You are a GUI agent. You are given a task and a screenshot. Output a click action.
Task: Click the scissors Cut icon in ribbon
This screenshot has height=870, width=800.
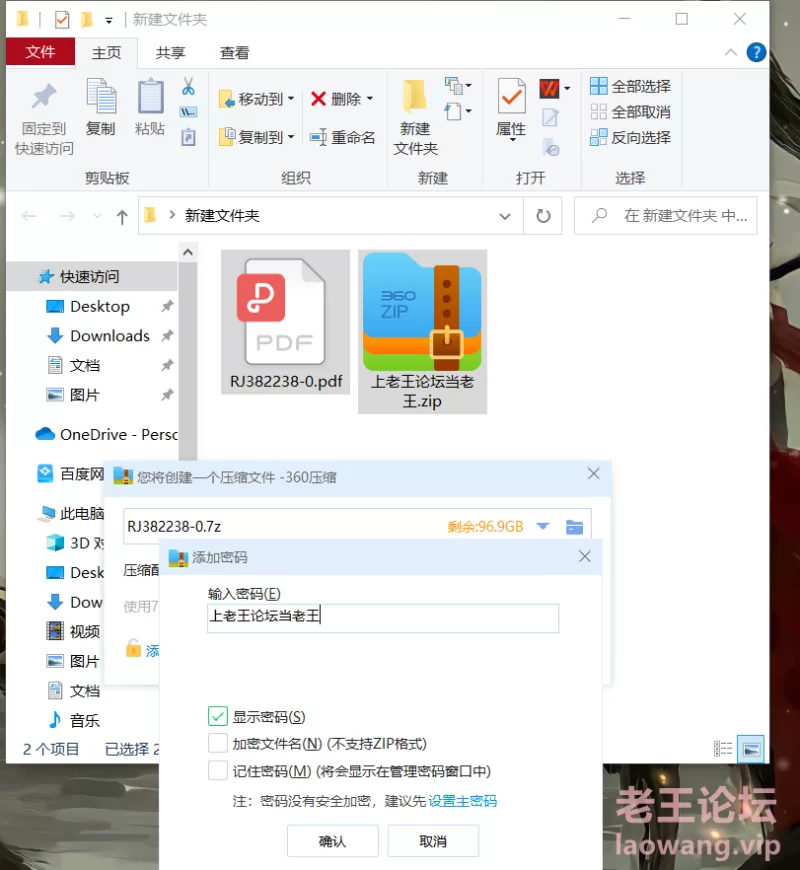coord(188,87)
